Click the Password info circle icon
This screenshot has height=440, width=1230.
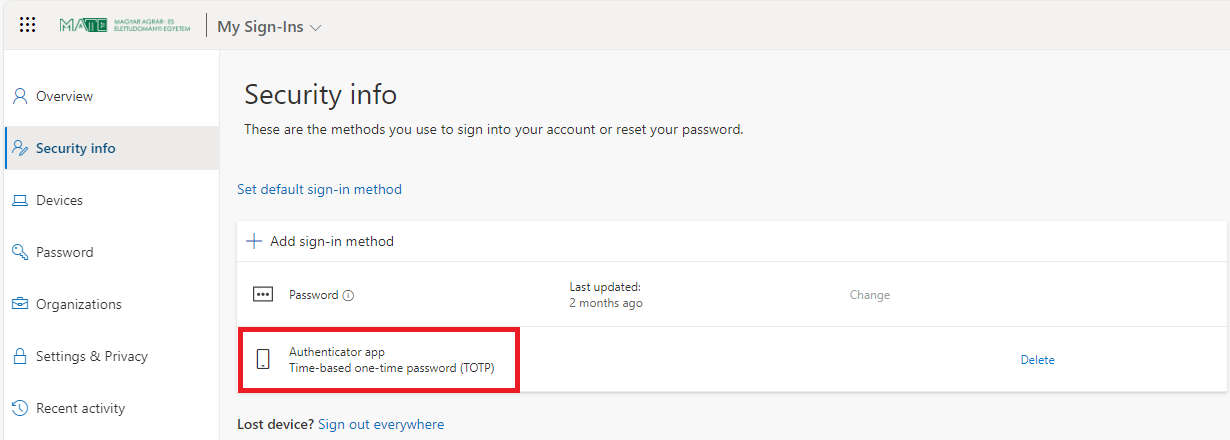[x=348, y=296]
